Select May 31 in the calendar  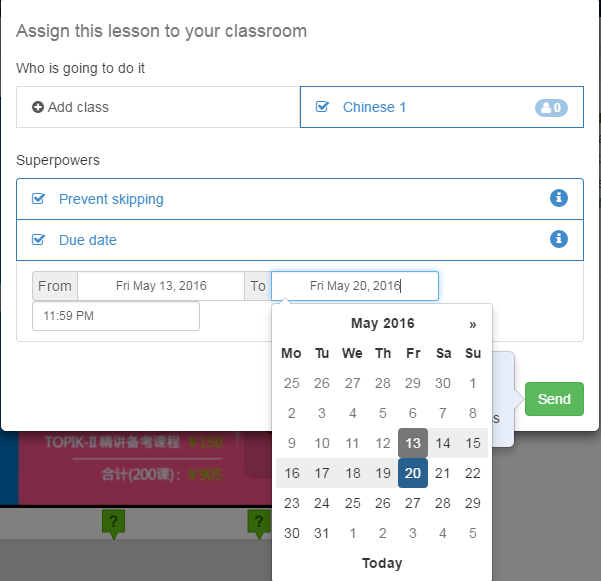tap(322, 534)
